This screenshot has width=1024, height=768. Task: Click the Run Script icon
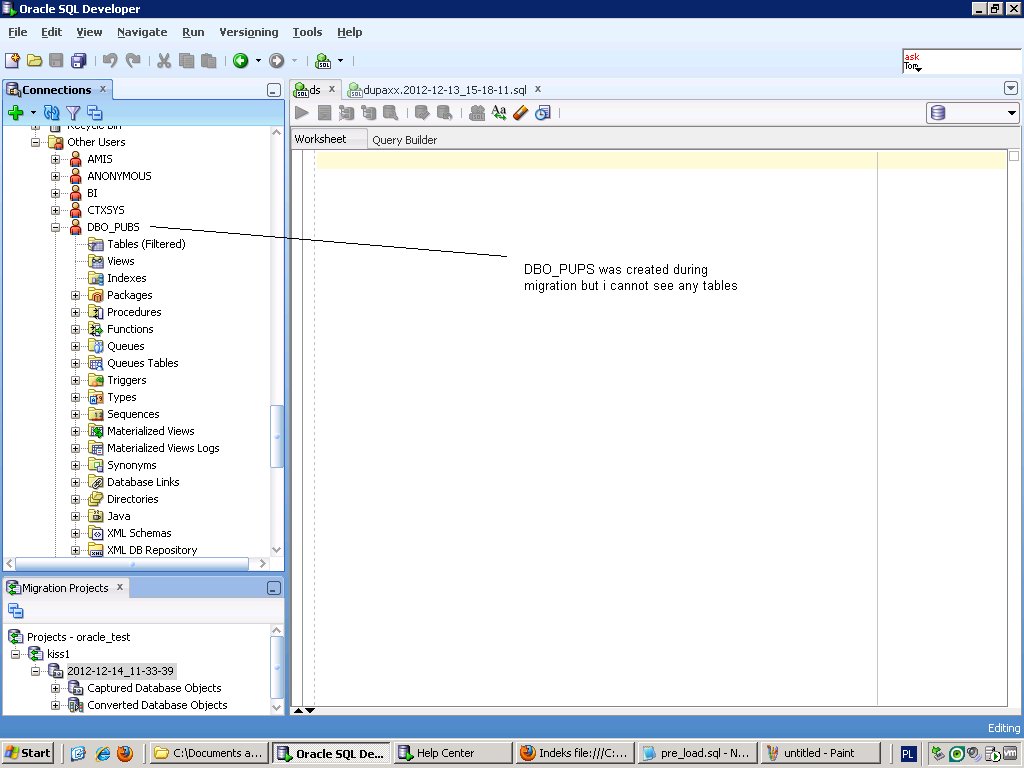click(x=324, y=112)
